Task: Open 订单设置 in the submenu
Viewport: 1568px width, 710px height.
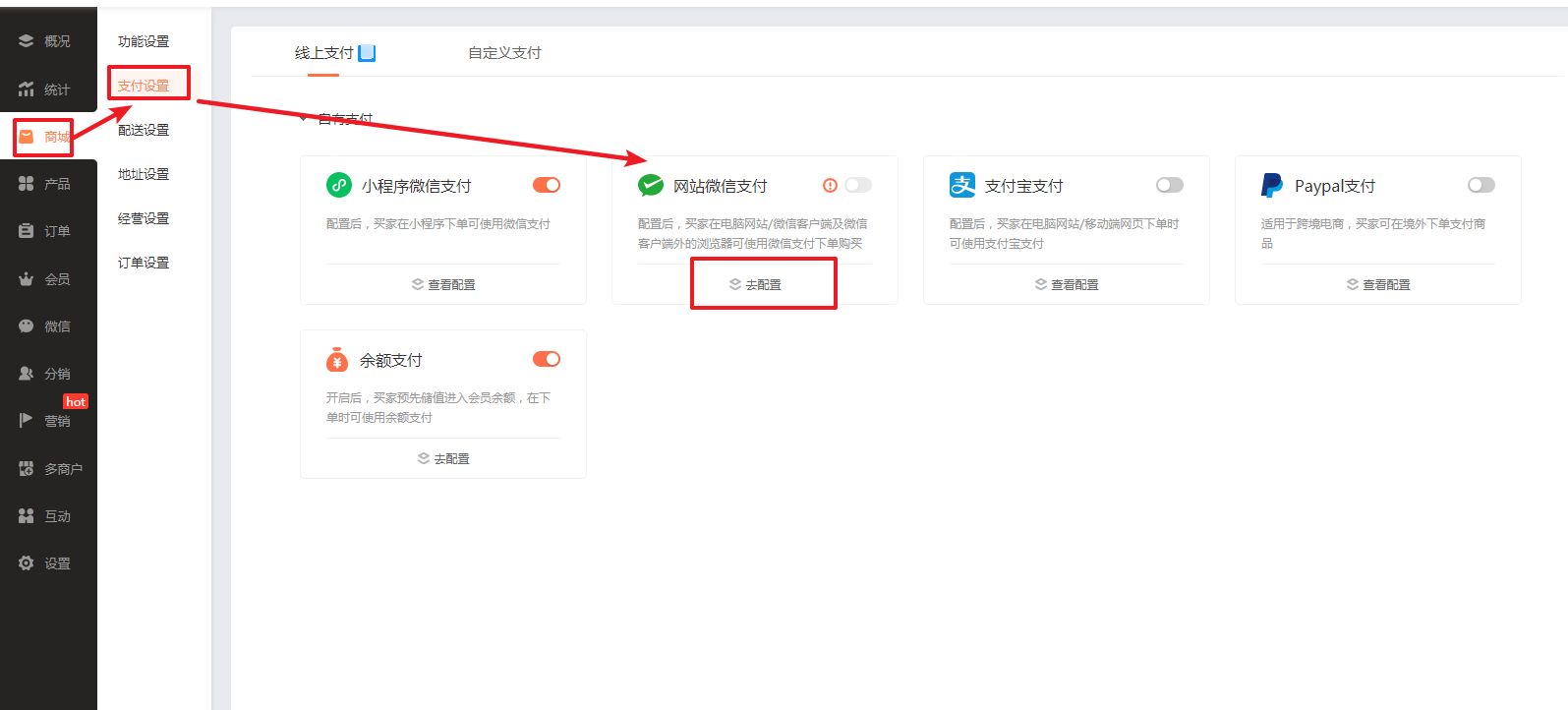Action: pyautogui.click(x=144, y=263)
